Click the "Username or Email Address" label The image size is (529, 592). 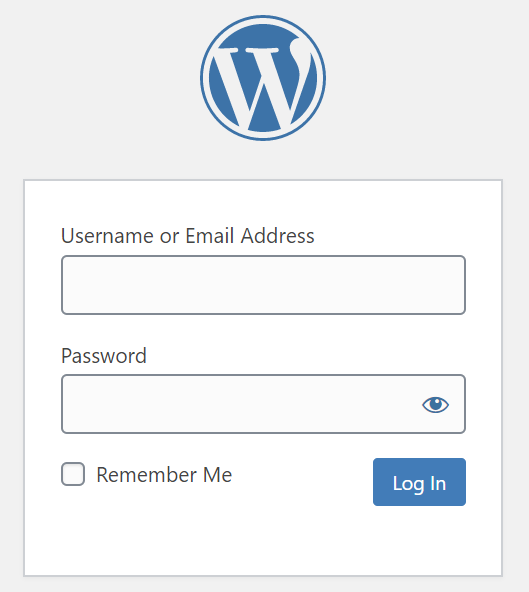click(x=188, y=236)
